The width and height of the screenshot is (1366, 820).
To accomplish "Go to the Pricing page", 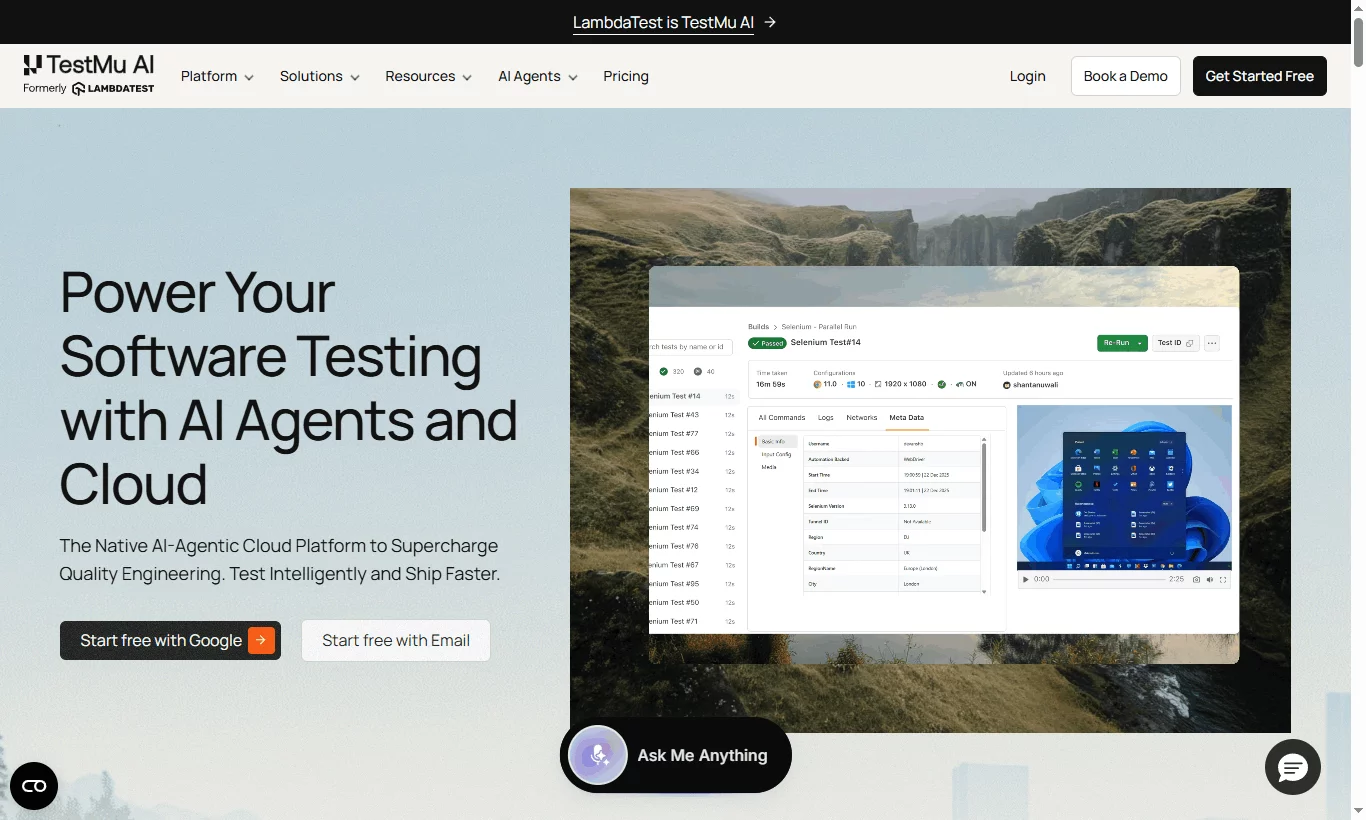I will click(626, 76).
